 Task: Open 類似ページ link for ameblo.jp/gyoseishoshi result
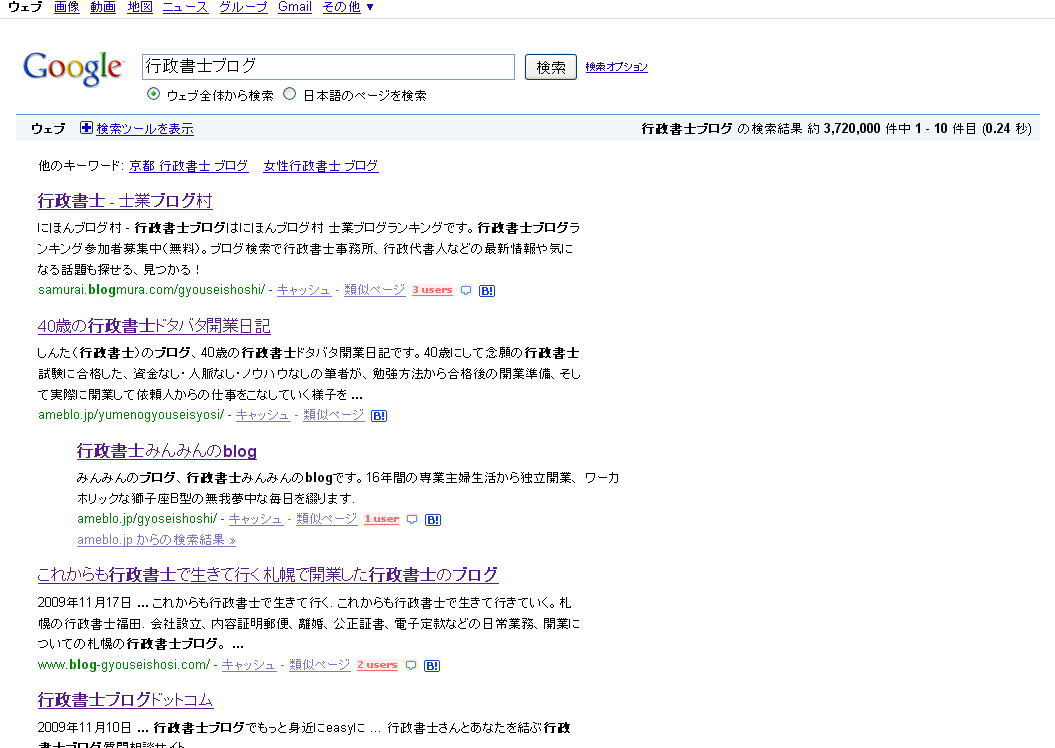[327, 519]
